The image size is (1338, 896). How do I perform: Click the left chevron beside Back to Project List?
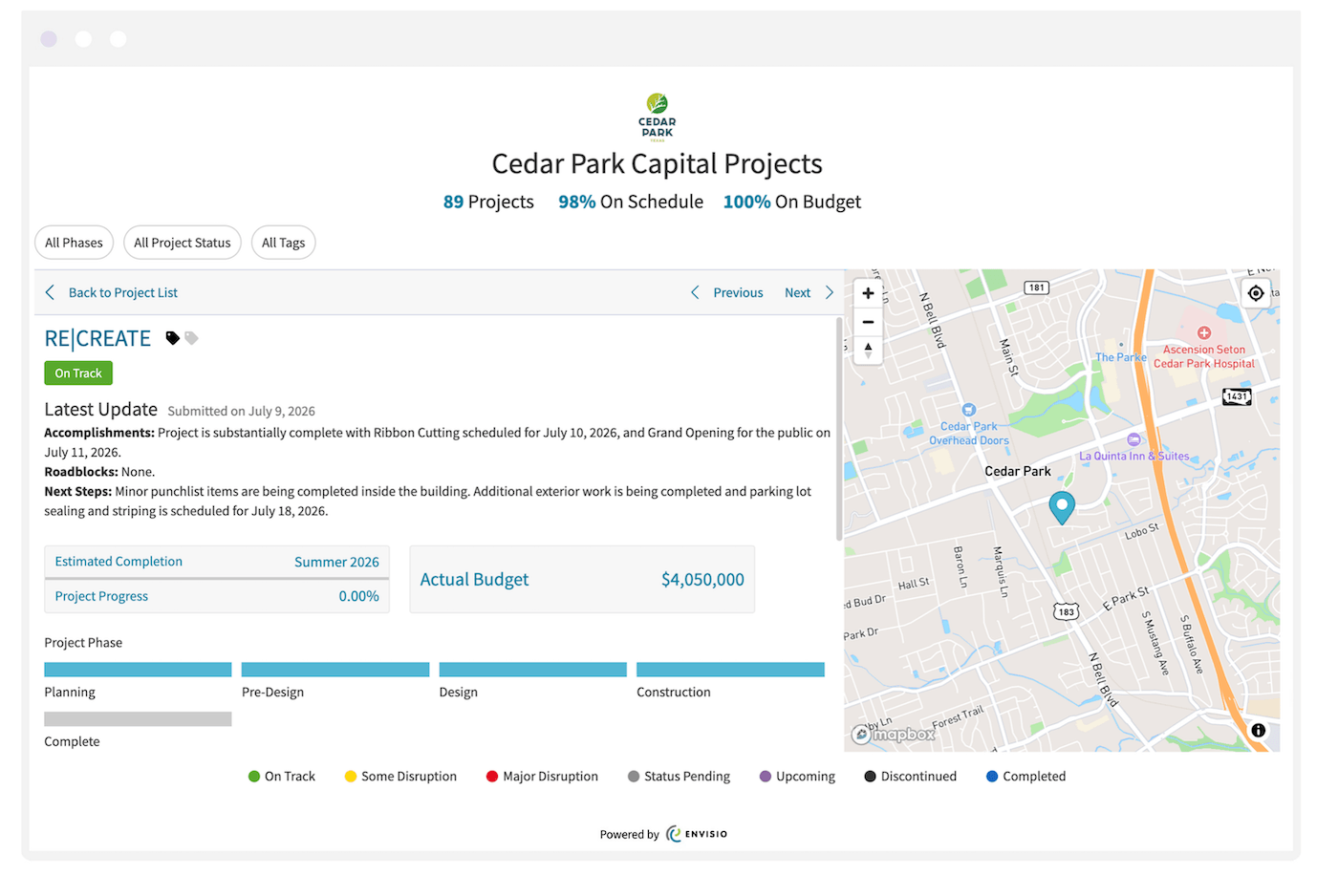coord(50,292)
